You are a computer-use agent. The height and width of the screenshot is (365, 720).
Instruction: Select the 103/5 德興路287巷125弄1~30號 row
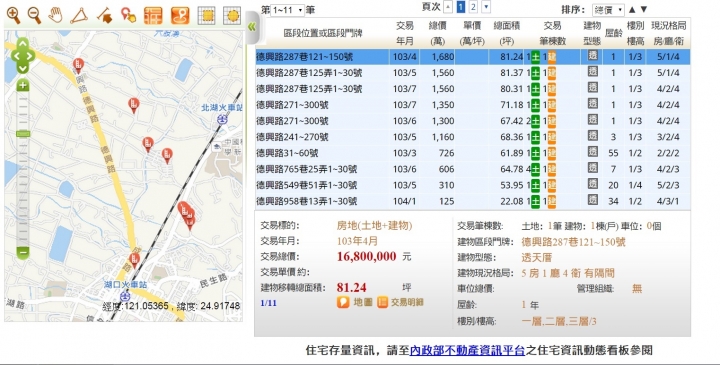click(472, 73)
